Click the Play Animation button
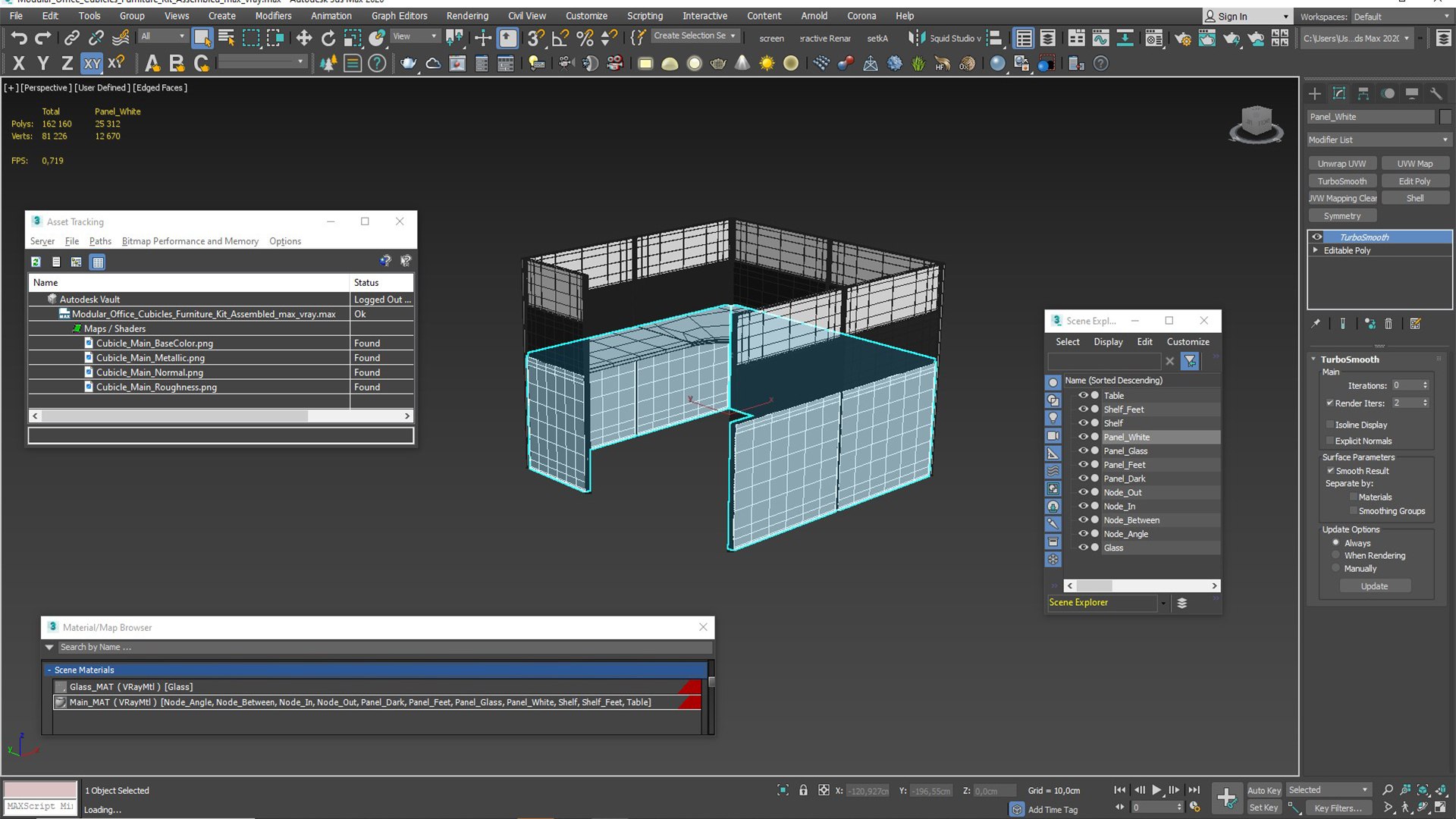Screen dimensions: 1456x819 click(x=1156, y=790)
